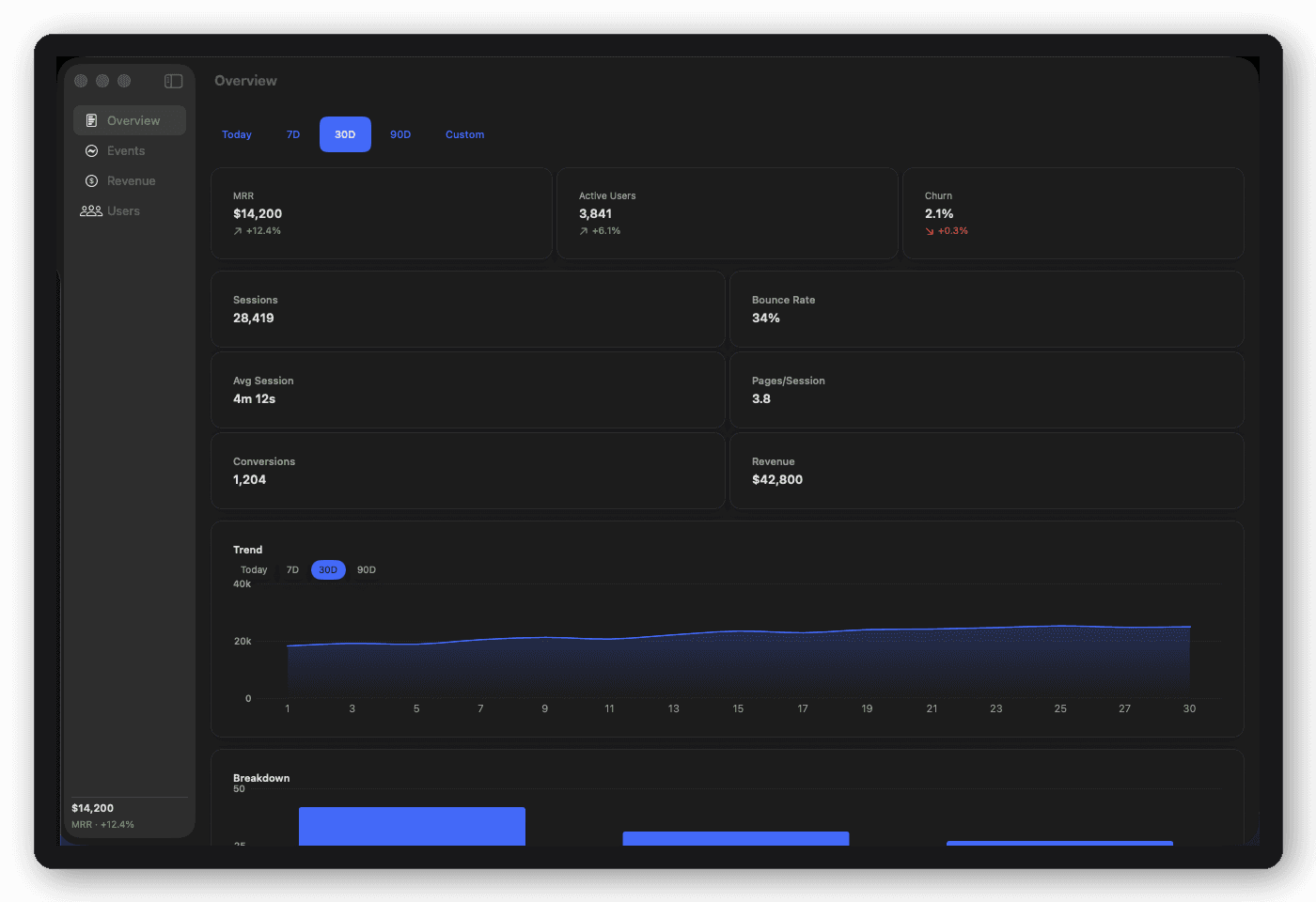Viewport: 1316px width, 902px height.
Task: Choose the Custom date range tab
Action: (x=465, y=134)
